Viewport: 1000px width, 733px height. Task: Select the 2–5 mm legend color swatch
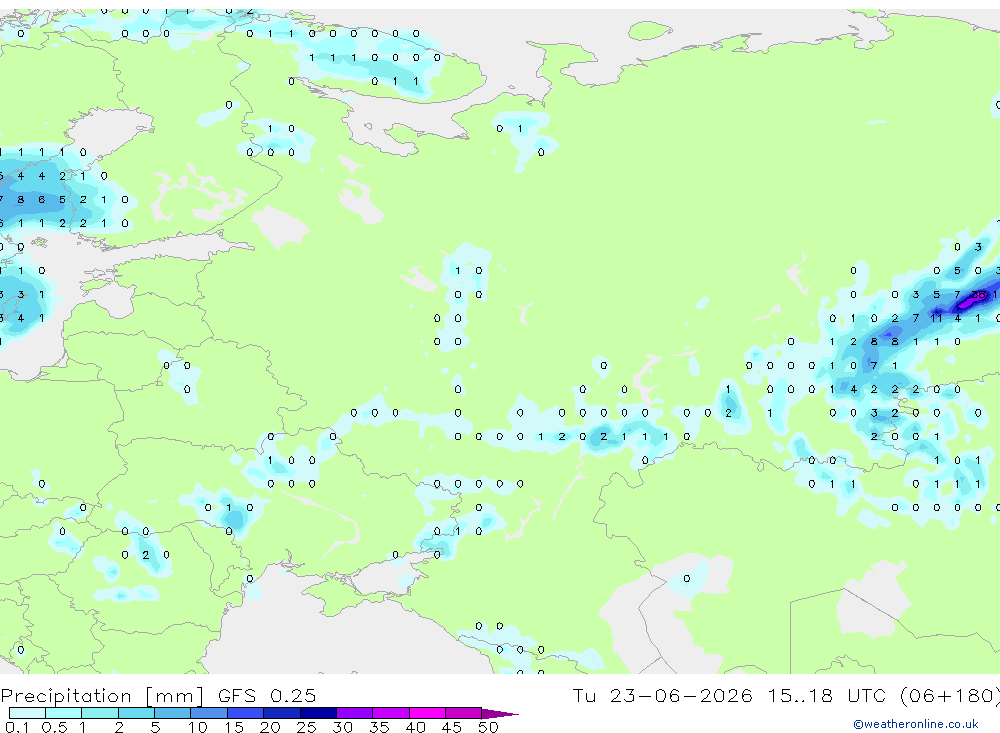click(x=136, y=713)
